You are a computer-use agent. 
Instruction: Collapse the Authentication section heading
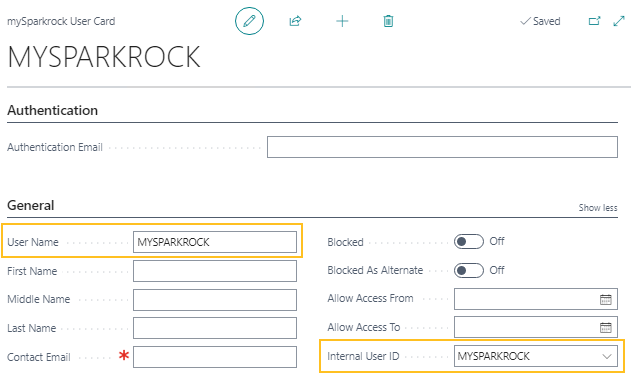coord(52,110)
